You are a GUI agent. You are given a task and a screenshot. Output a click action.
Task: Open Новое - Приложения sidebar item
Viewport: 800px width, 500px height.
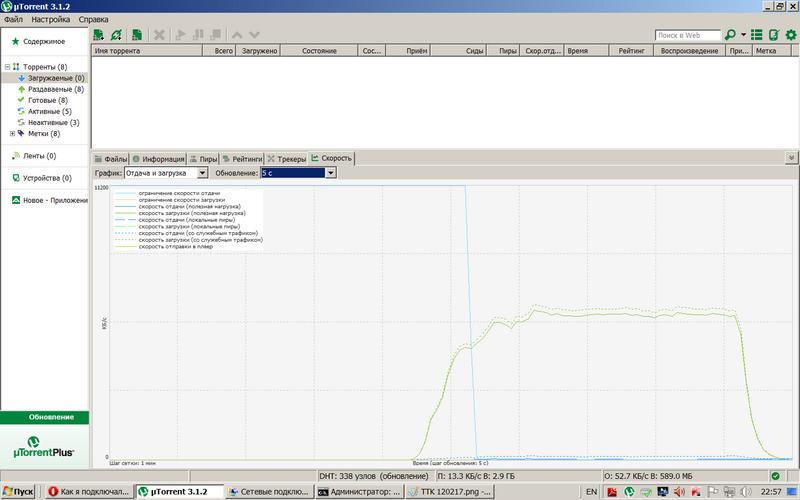pyautogui.click(x=55, y=201)
